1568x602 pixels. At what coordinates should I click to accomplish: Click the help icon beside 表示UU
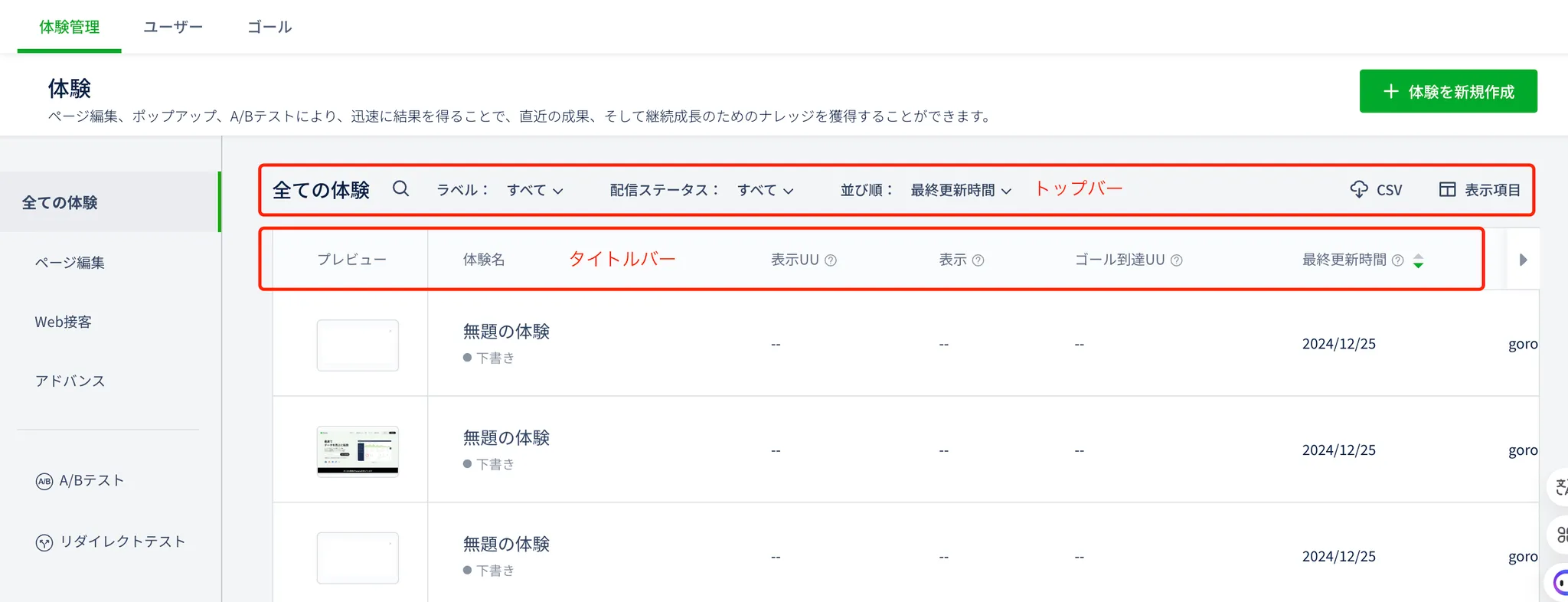click(x=831, y=260)
